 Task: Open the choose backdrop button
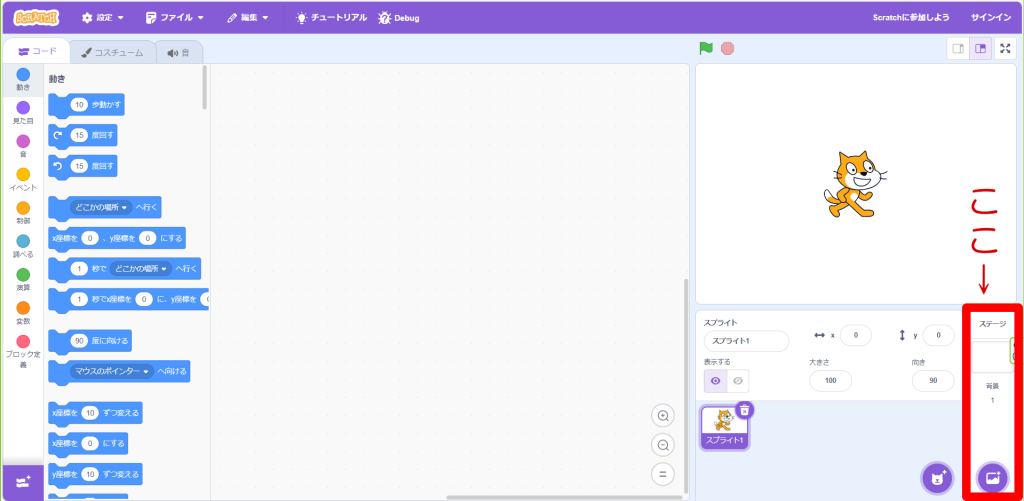pyautogui.click(x=992, y=477)
